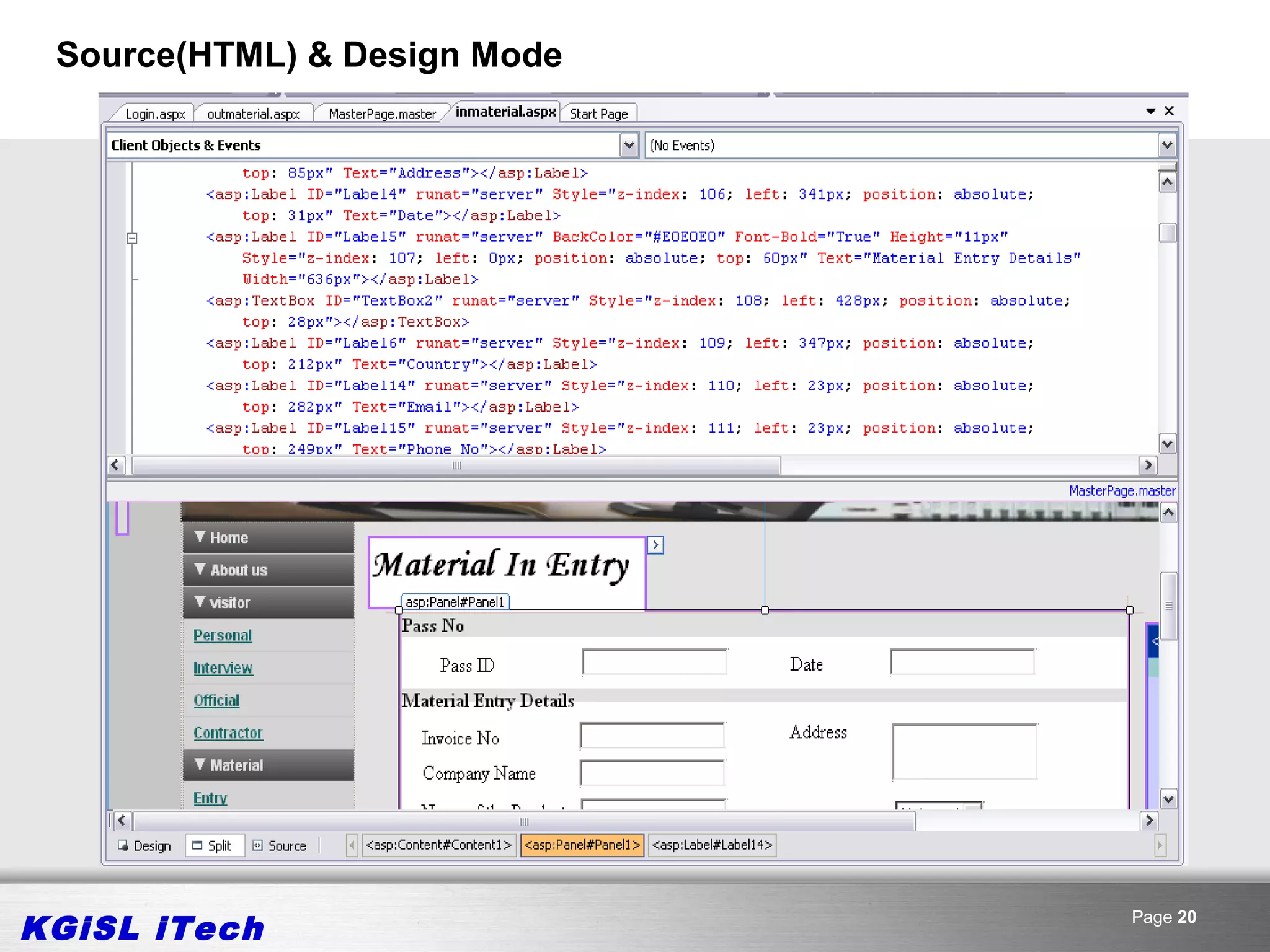The height and width of the screenshot is (952, 1270).
Task: Open the MasterPage.master link in design view
Action: (x=1122, y=491)
